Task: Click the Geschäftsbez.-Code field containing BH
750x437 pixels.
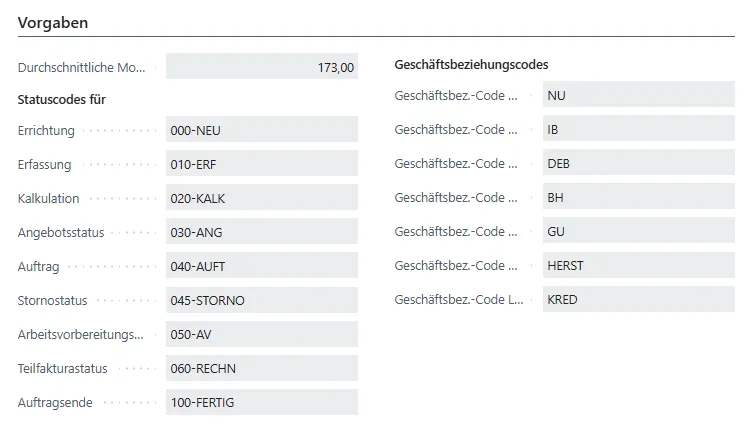Action: coord(638,198)
